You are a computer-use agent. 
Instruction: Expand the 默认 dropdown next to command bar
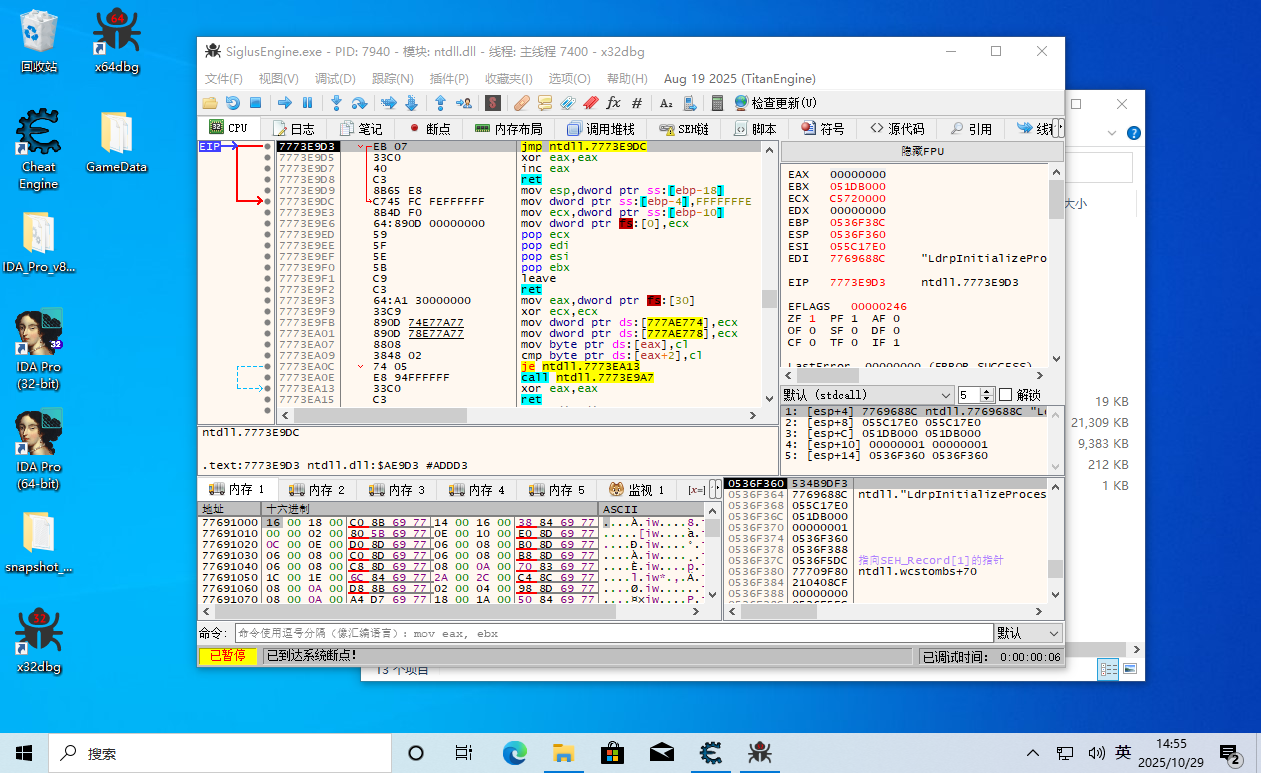(1027, 633)
